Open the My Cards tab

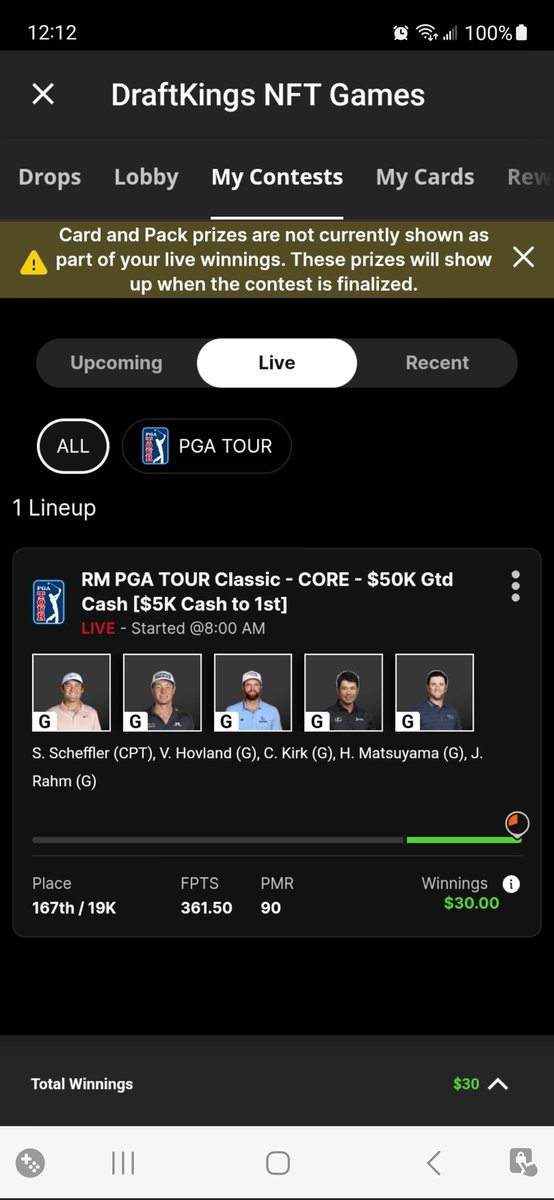point(425,178)
